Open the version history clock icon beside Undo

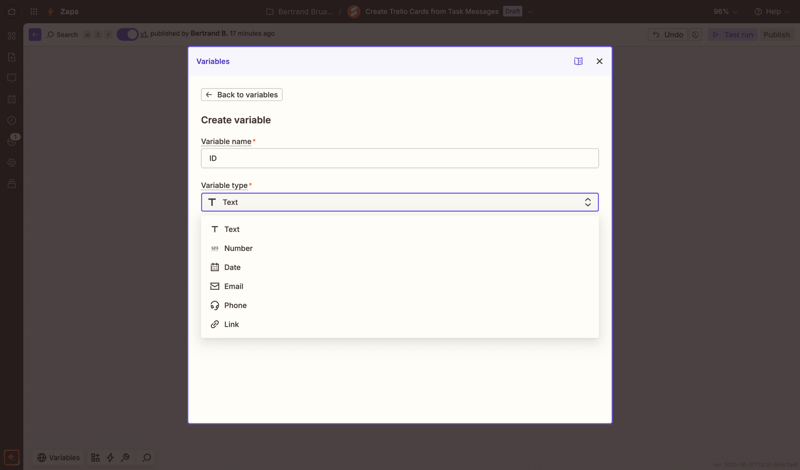pyautogui.click(x=695, y=34)
